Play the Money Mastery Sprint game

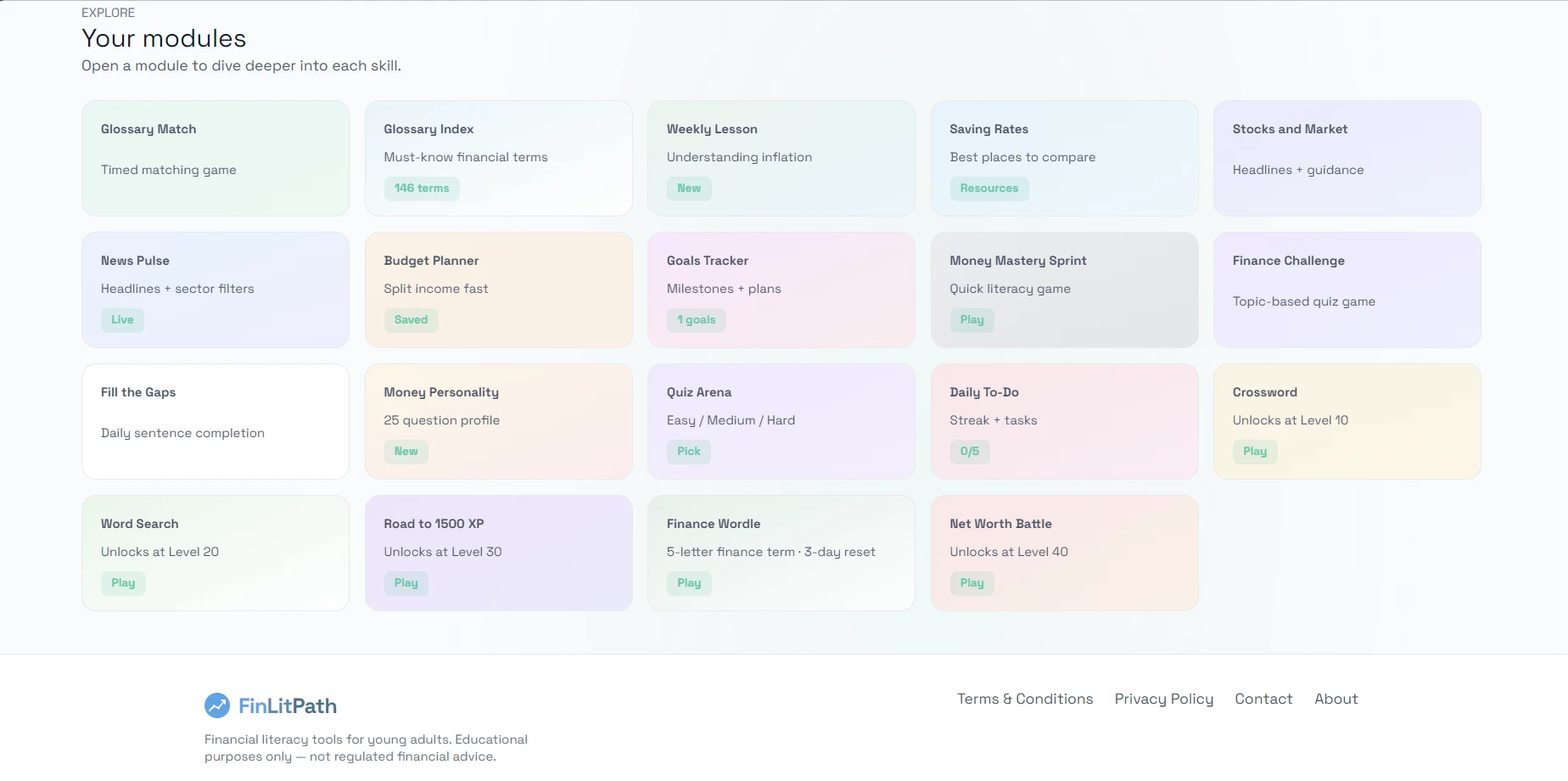coord(972,320)
